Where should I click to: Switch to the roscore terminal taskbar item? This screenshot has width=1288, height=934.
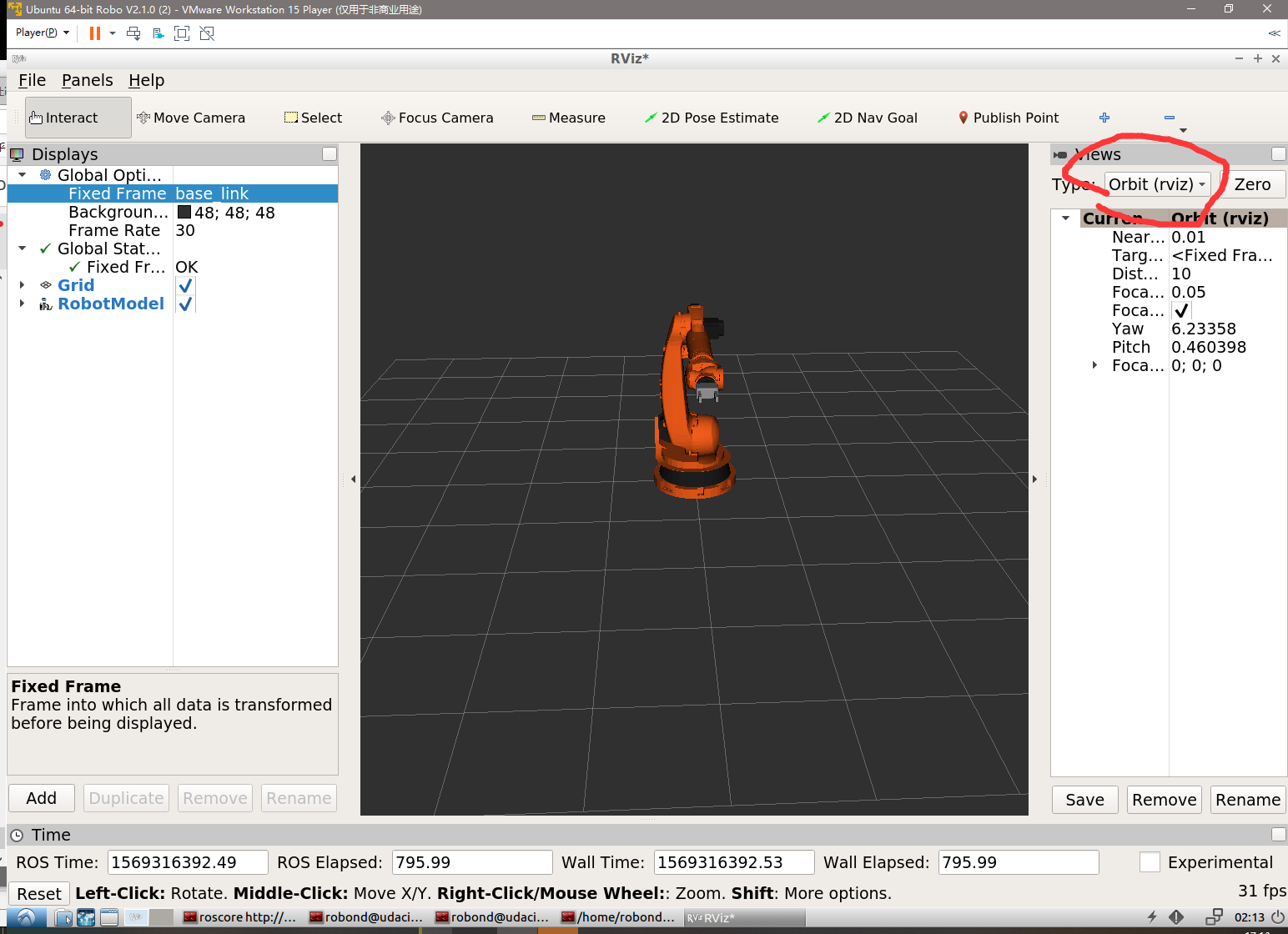pyautogui.click(x=240, y=917)
